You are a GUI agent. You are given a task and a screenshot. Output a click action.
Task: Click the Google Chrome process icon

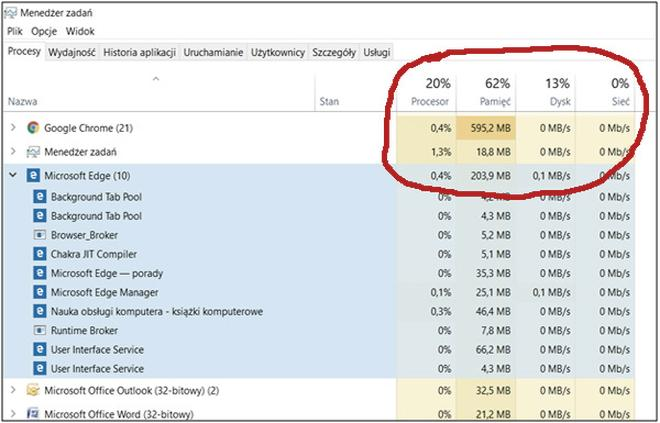pos(33,128)
